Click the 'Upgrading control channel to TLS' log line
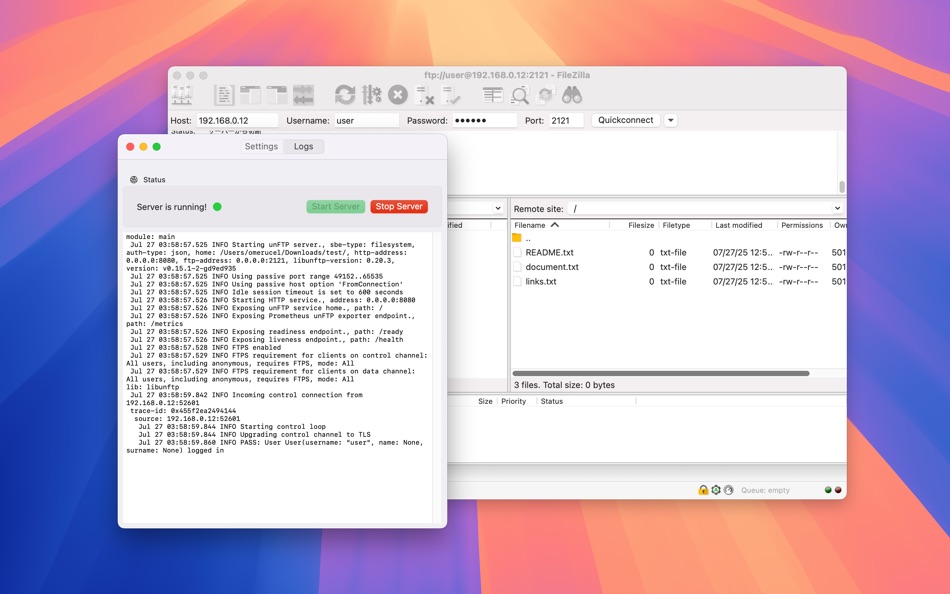This screenshot has height=594, width=950. [254, 435]
